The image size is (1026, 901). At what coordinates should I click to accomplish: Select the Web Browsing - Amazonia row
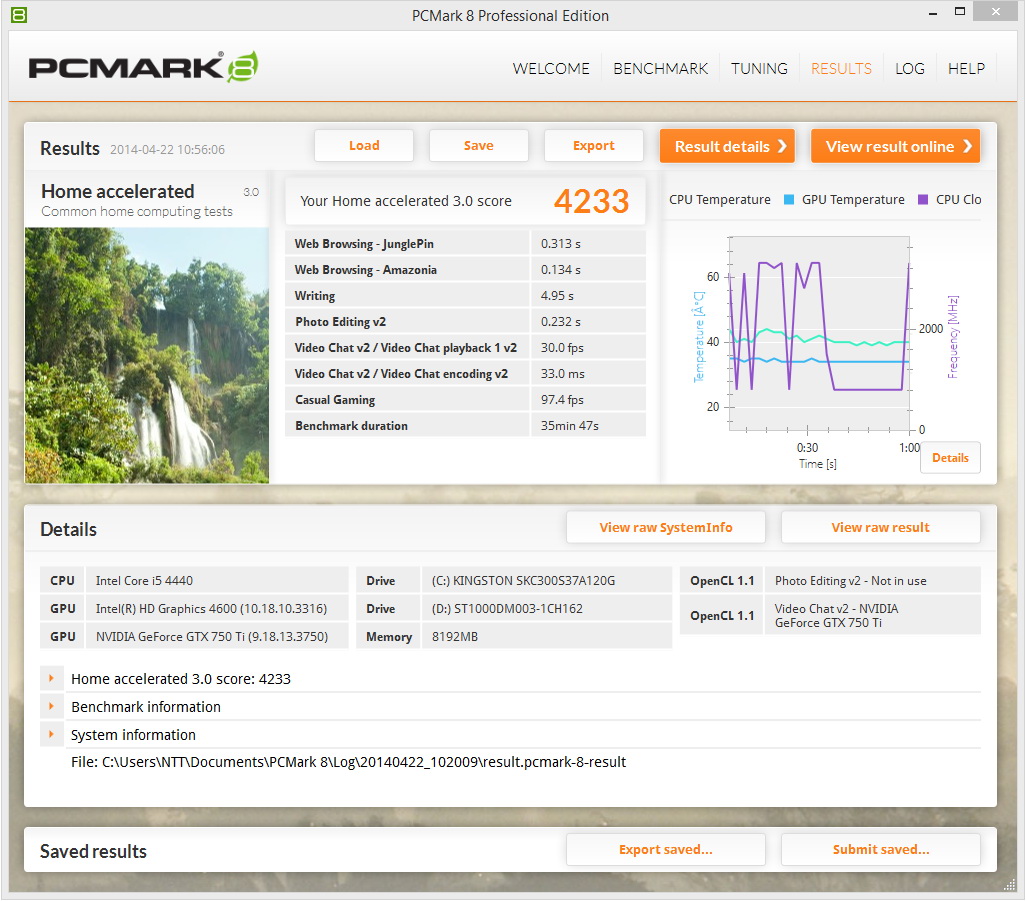click(465, 269)
